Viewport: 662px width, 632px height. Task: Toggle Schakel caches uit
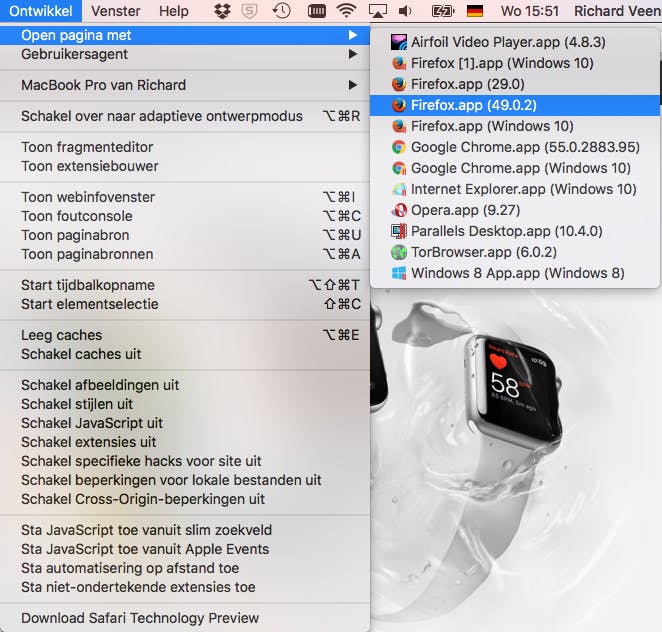[x=185, y=354]
